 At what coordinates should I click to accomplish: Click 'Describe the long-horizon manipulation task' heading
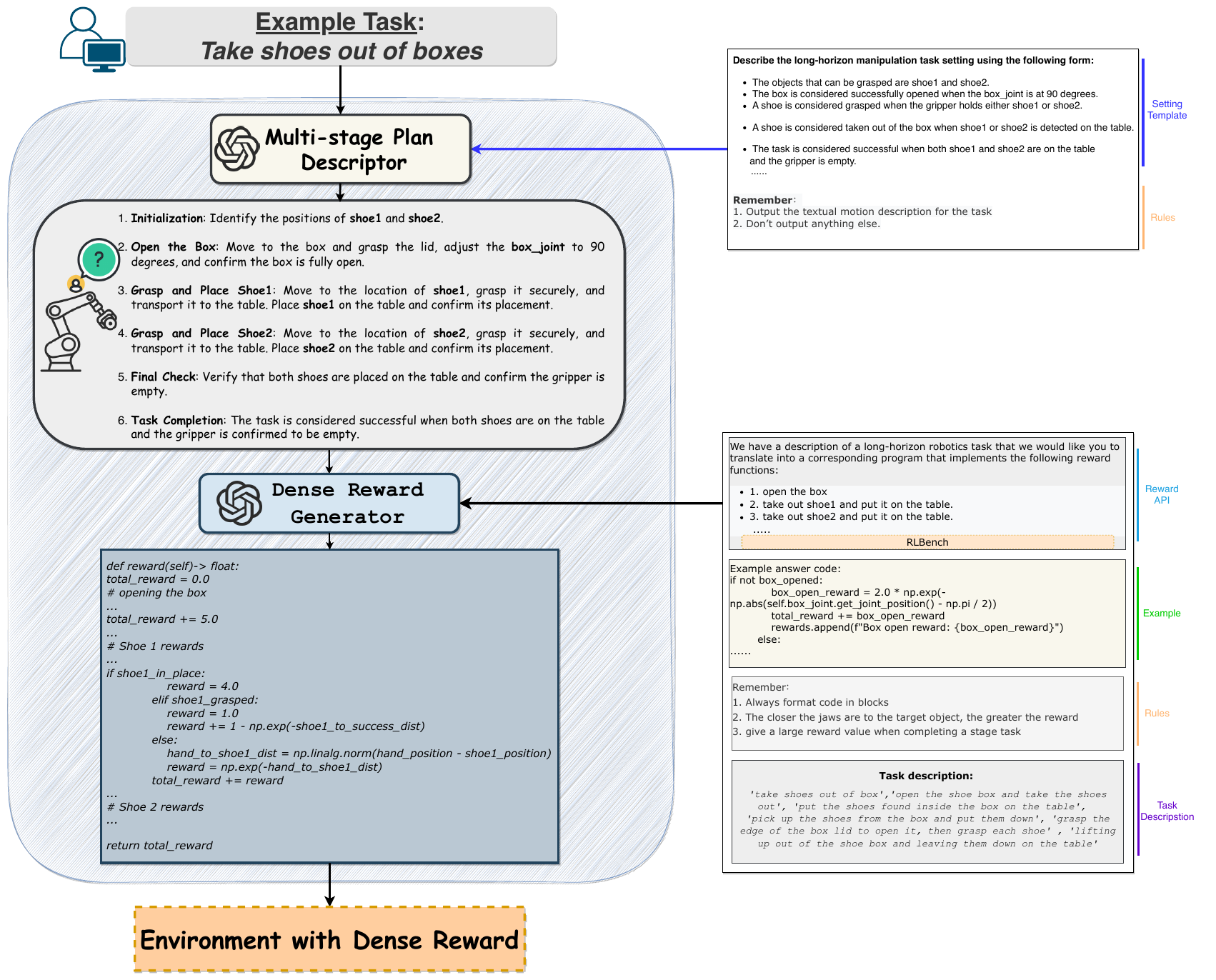913,60
